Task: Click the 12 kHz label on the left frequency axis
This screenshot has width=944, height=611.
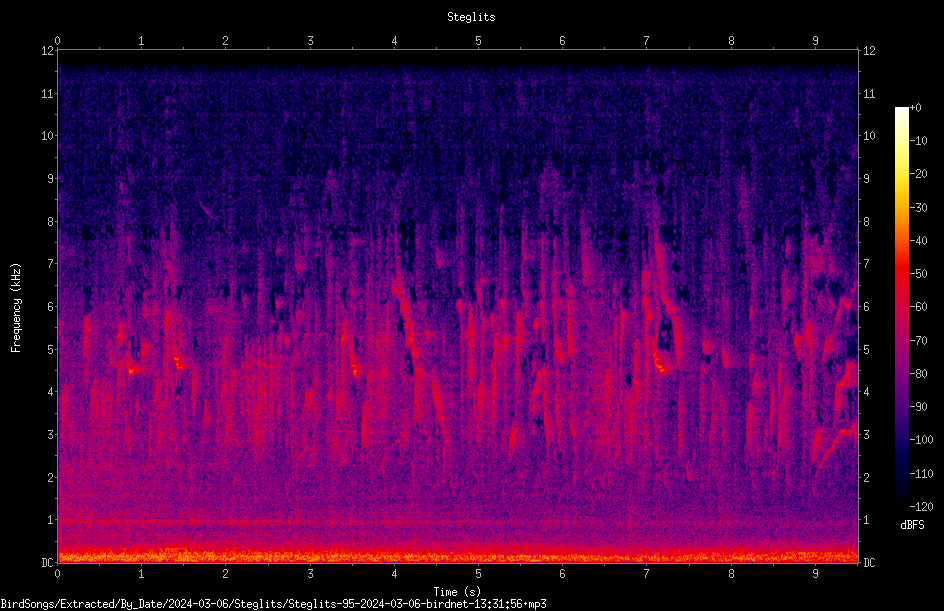Action: (47, 51)
